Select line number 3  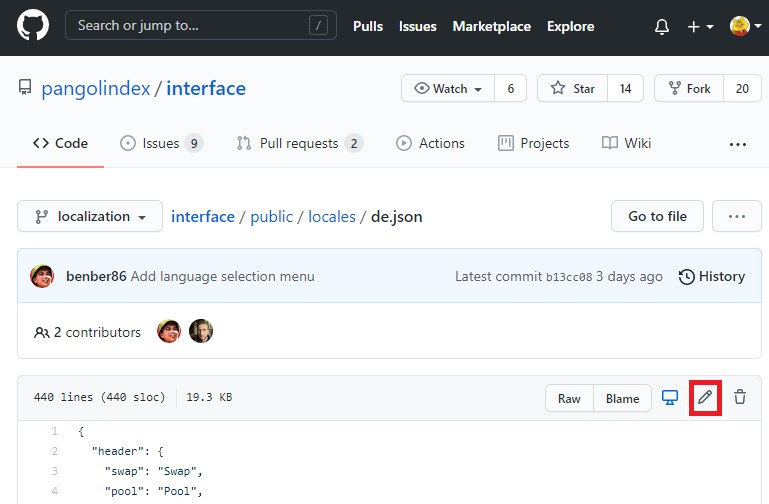55,471
